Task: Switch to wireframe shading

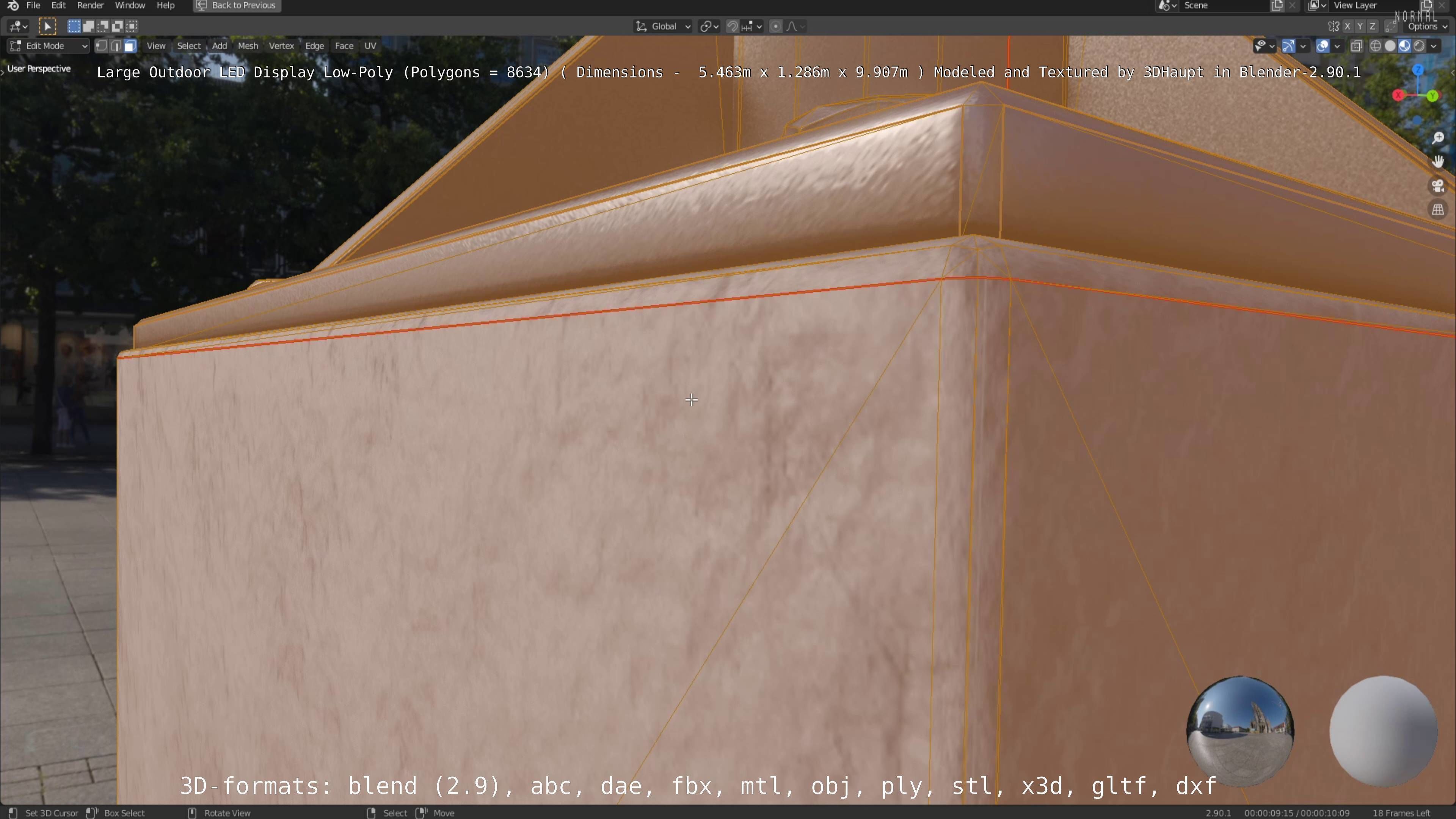Action: click(x=1376, y=46)
